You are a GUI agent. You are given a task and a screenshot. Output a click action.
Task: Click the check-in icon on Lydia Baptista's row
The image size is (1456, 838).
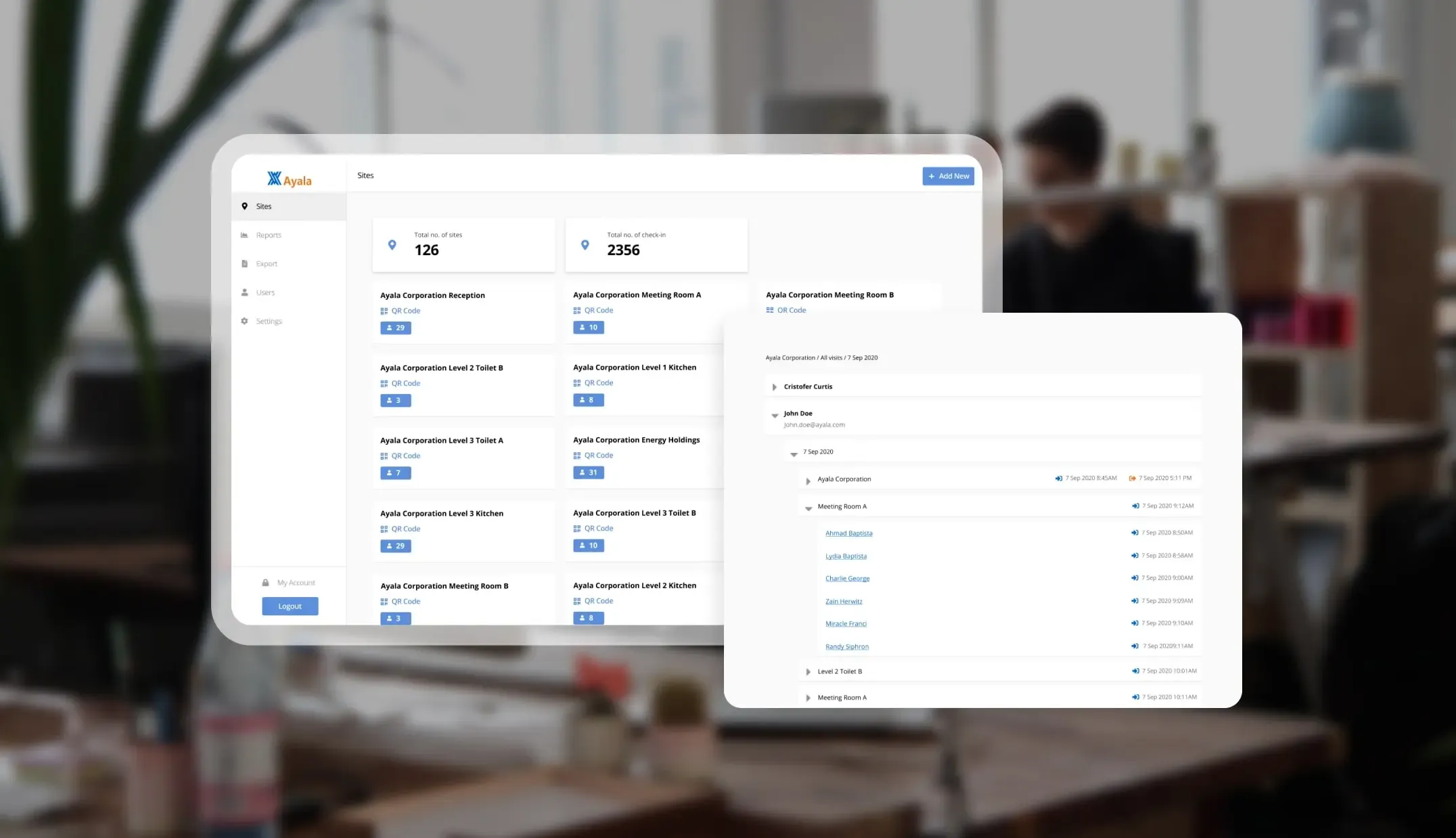1135,556
